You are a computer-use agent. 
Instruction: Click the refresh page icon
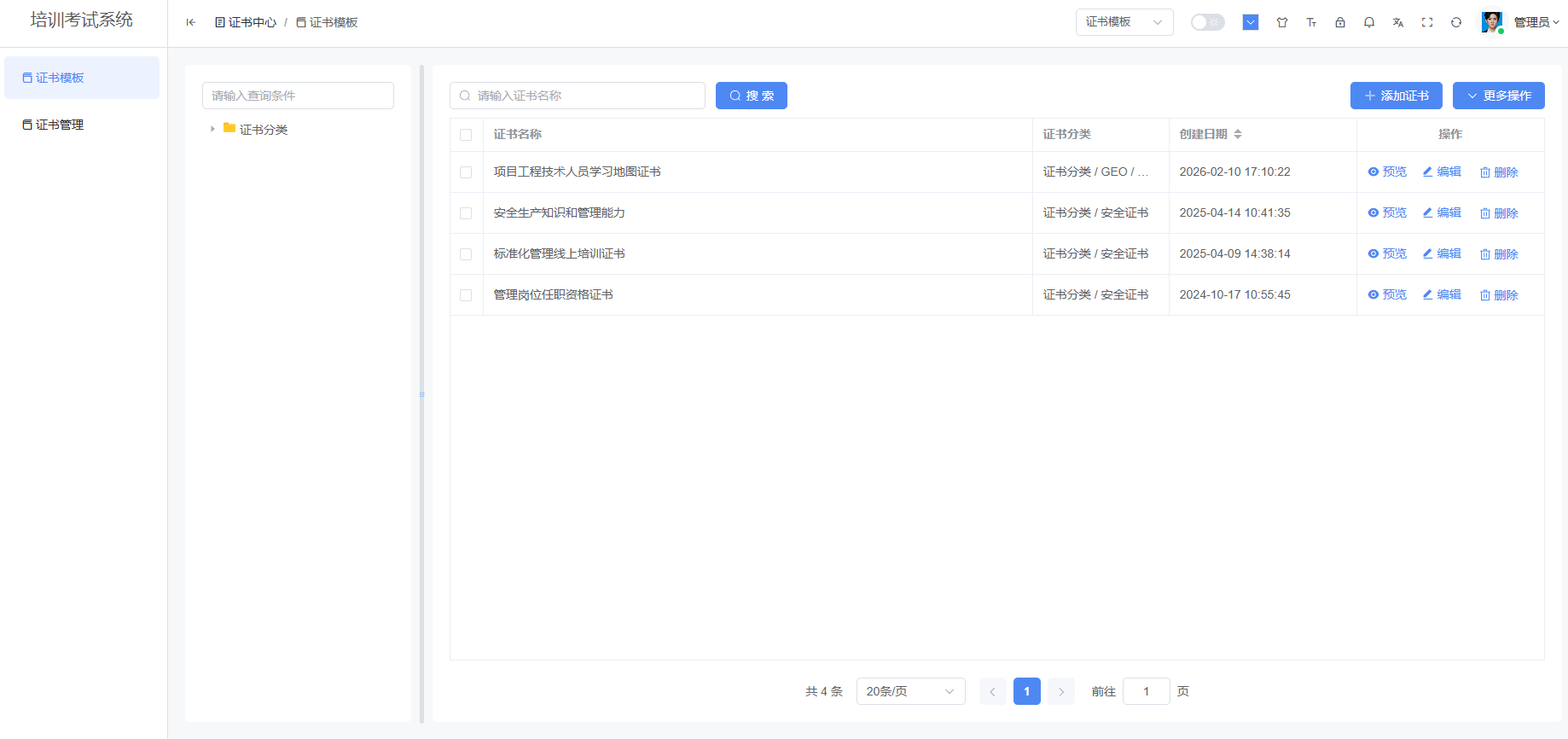pos(1456,22)
